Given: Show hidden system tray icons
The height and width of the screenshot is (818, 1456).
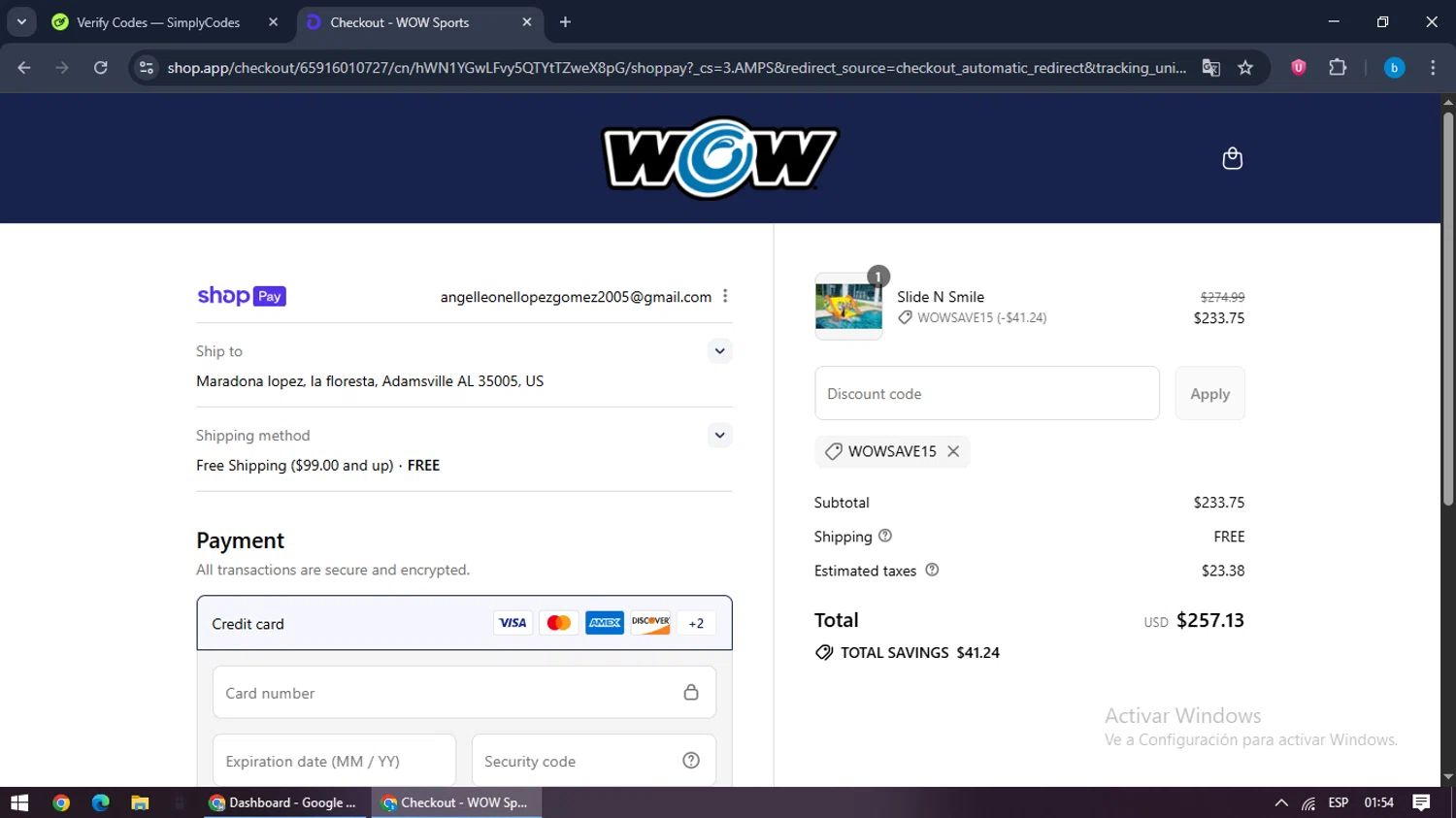Looking at the screenshot, I should point(1281,802).
